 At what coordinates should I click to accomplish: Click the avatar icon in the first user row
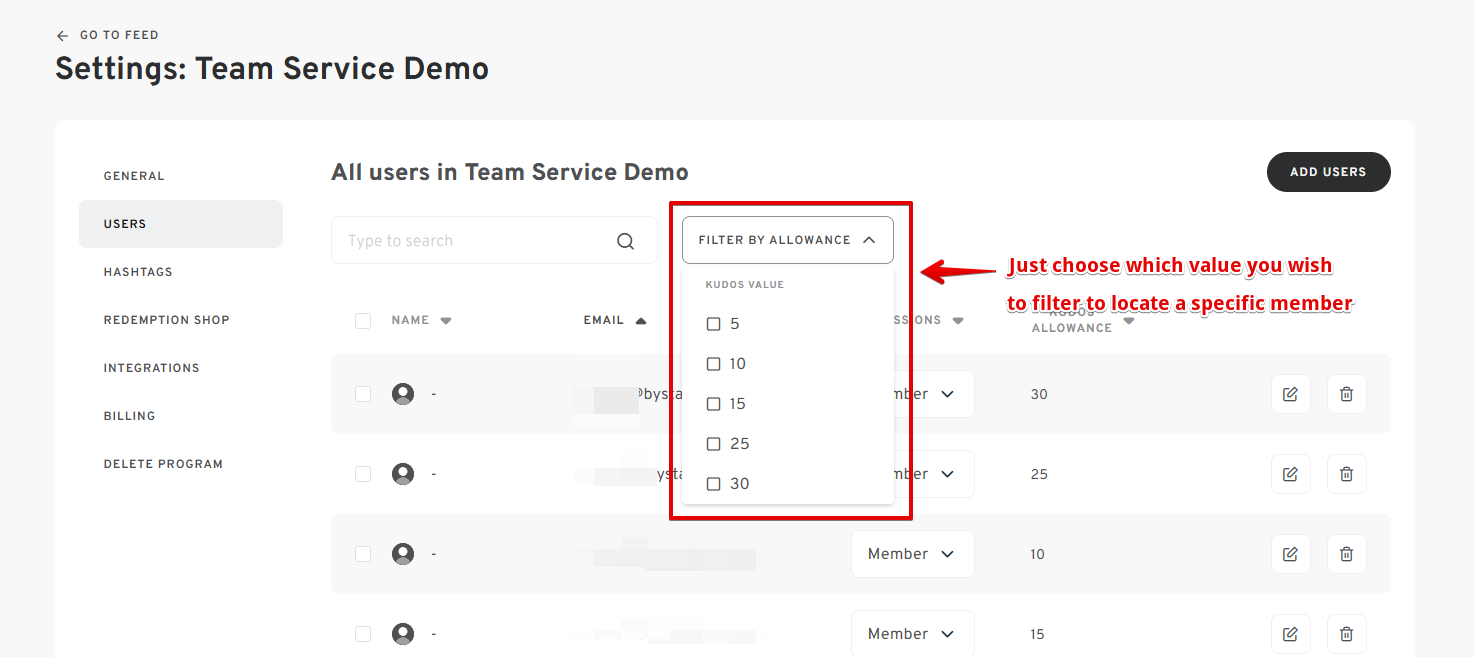pyautogui.click(x=403, y=394)
